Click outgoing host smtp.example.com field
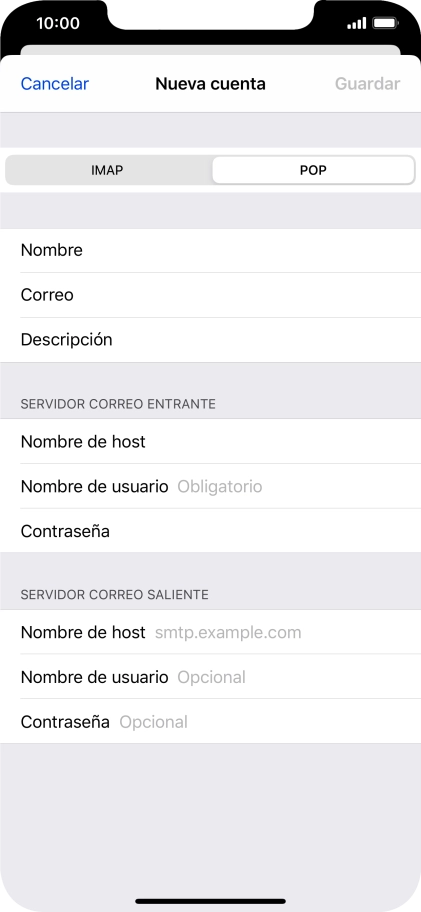The height and width of the screenshot is (912, 421). (210, 632)
